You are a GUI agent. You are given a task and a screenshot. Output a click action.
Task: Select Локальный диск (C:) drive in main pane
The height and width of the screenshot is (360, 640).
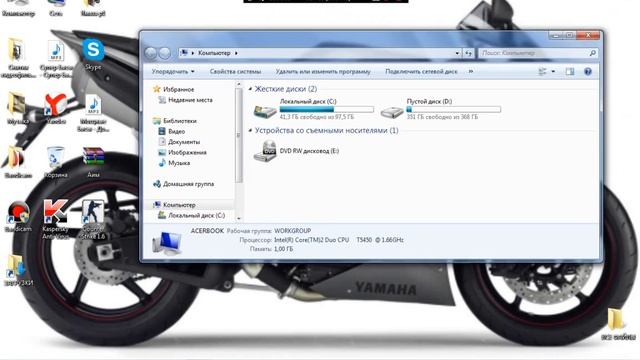(313, 109)
